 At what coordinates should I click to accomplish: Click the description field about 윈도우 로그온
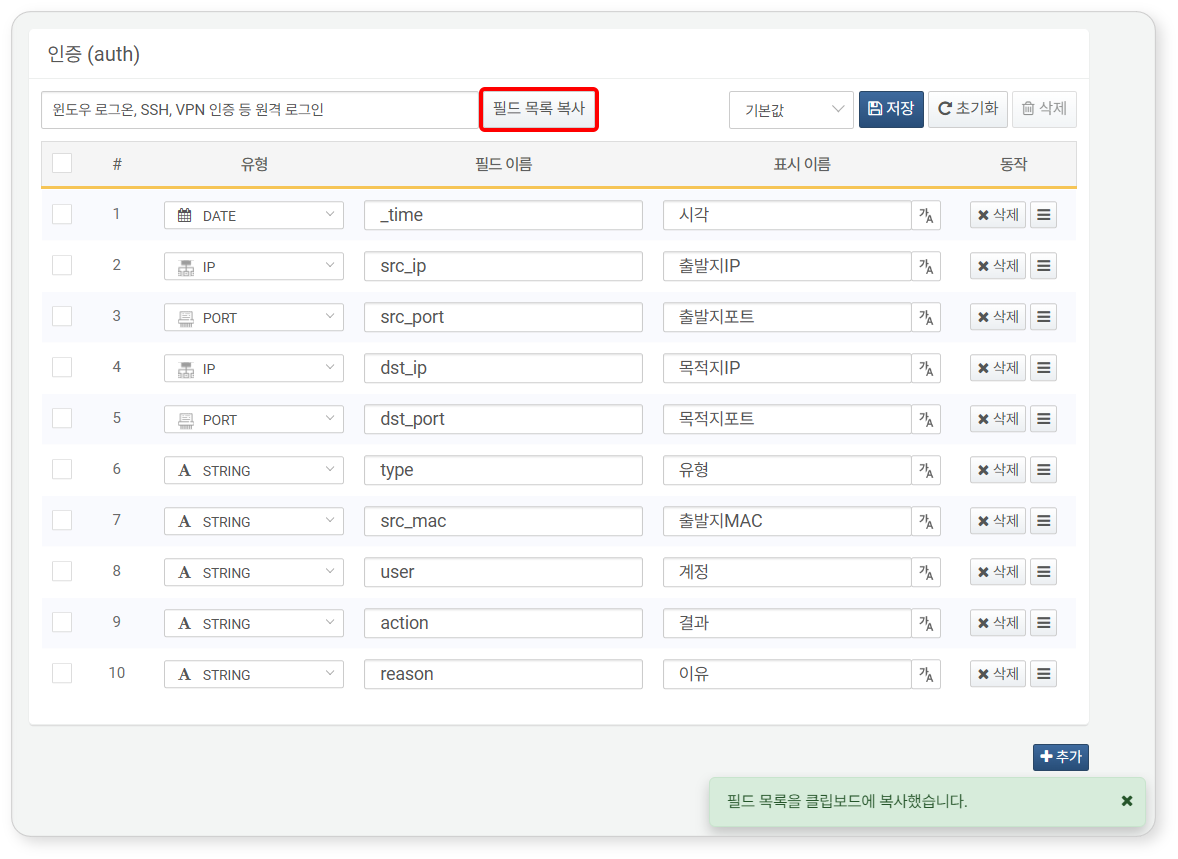point(260,110)
